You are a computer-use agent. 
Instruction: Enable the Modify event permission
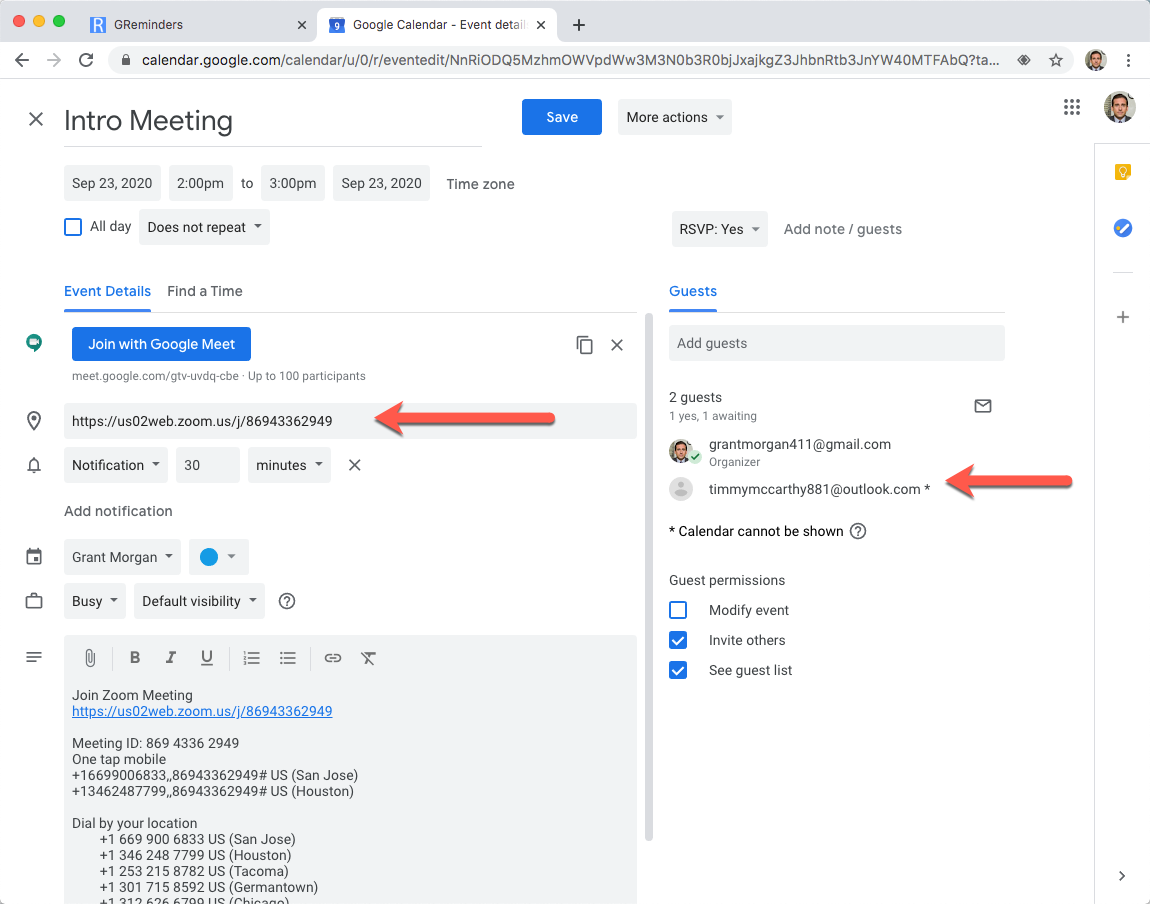(x=678, y=610)
